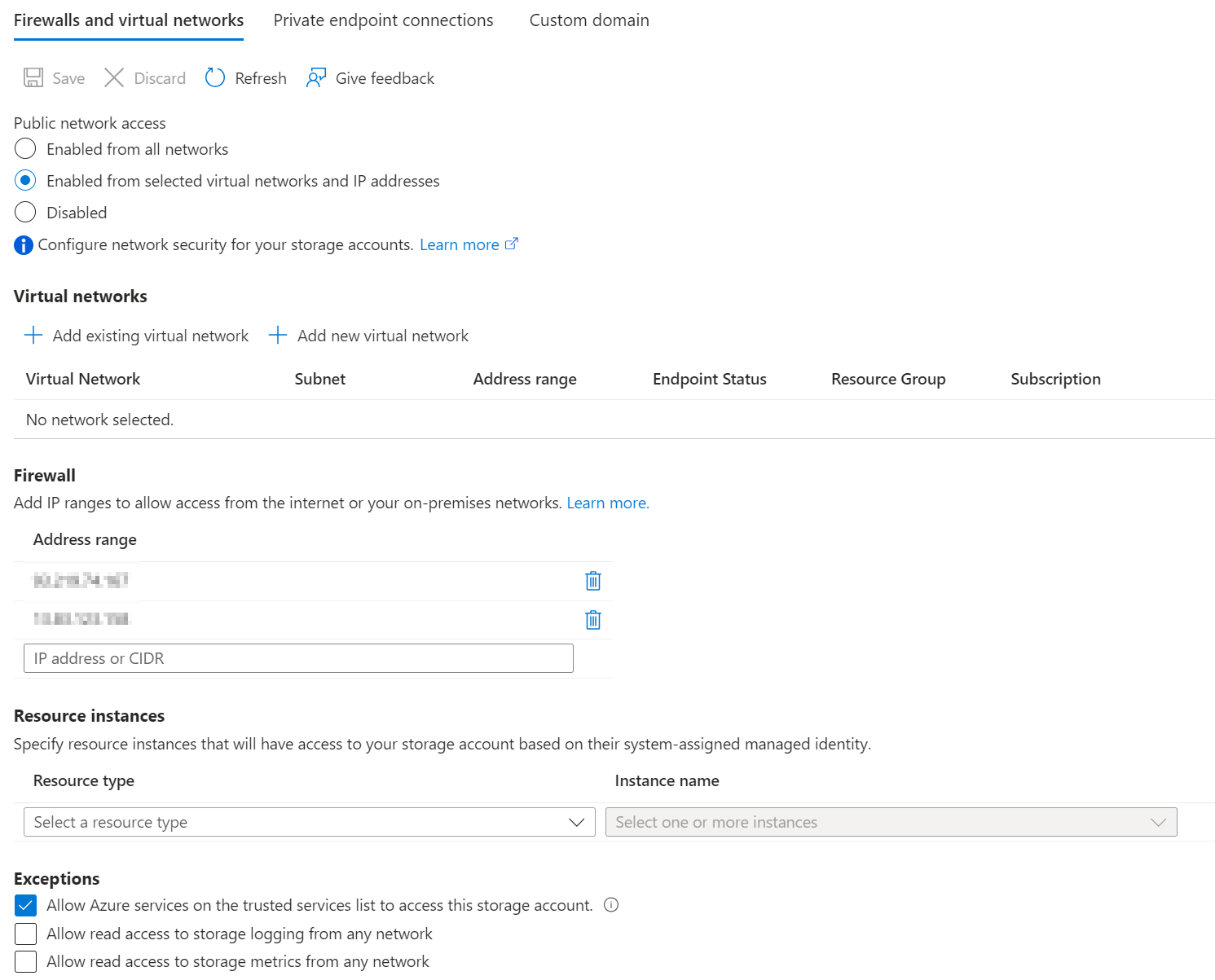Delete the second firewall address range
Screen dimensions: 1215x980
(593, 620)
